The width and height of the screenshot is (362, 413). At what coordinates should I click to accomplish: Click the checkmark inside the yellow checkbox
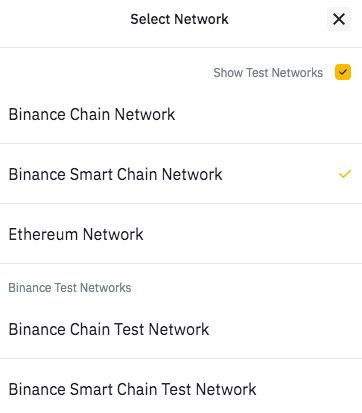[343, 72]
